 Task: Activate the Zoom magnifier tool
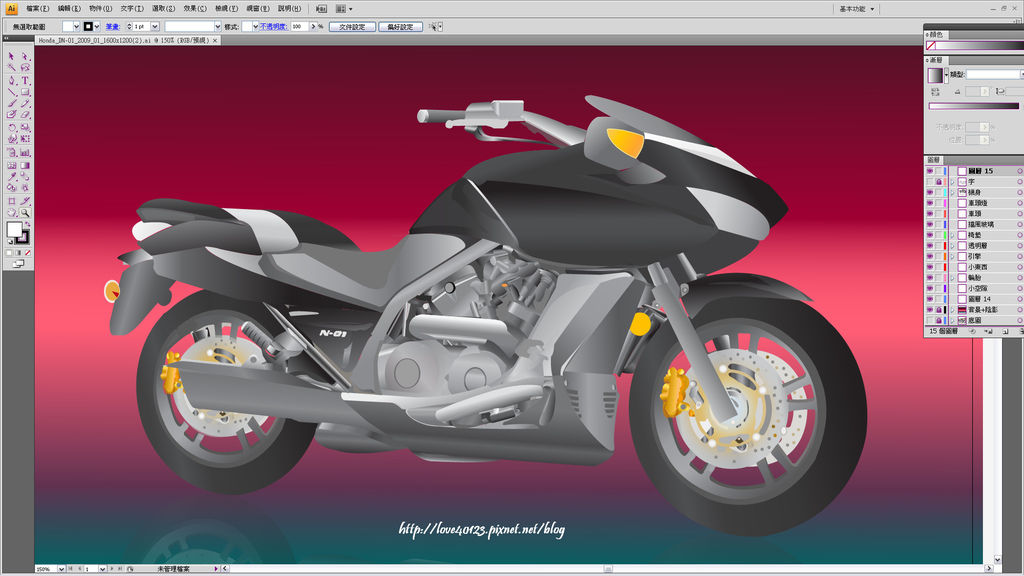[25, 213]
